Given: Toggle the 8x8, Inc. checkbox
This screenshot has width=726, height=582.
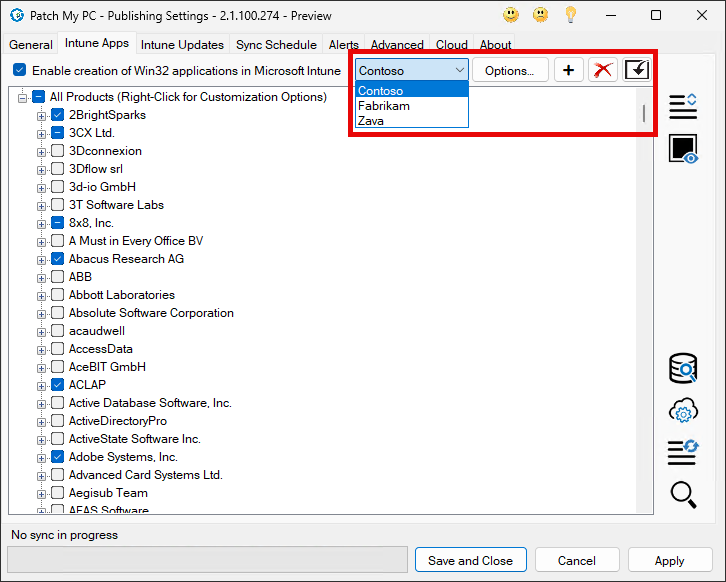Looking at the screenshot, I should pos(57,223).
